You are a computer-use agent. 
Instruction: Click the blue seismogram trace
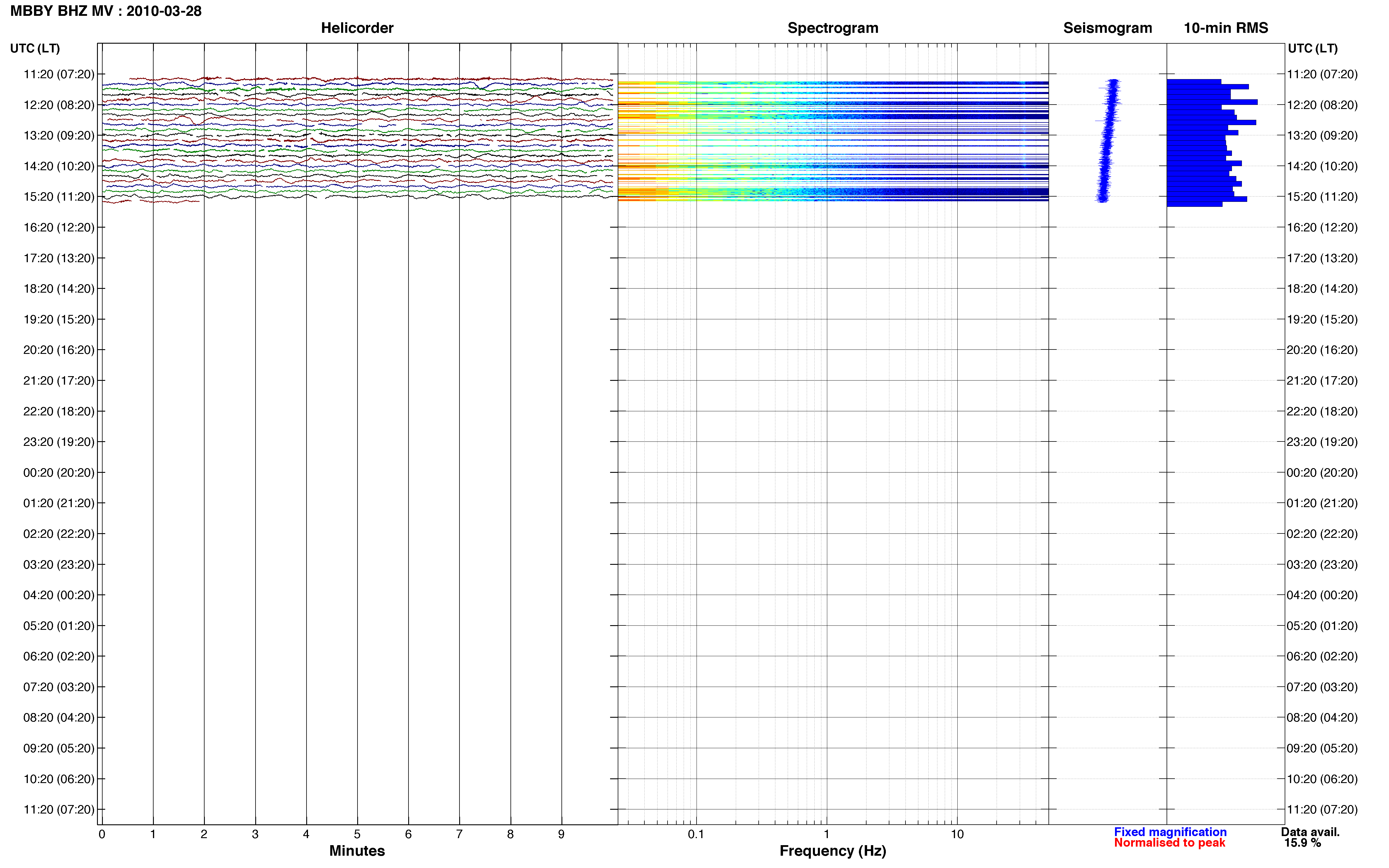point(1108,141)
